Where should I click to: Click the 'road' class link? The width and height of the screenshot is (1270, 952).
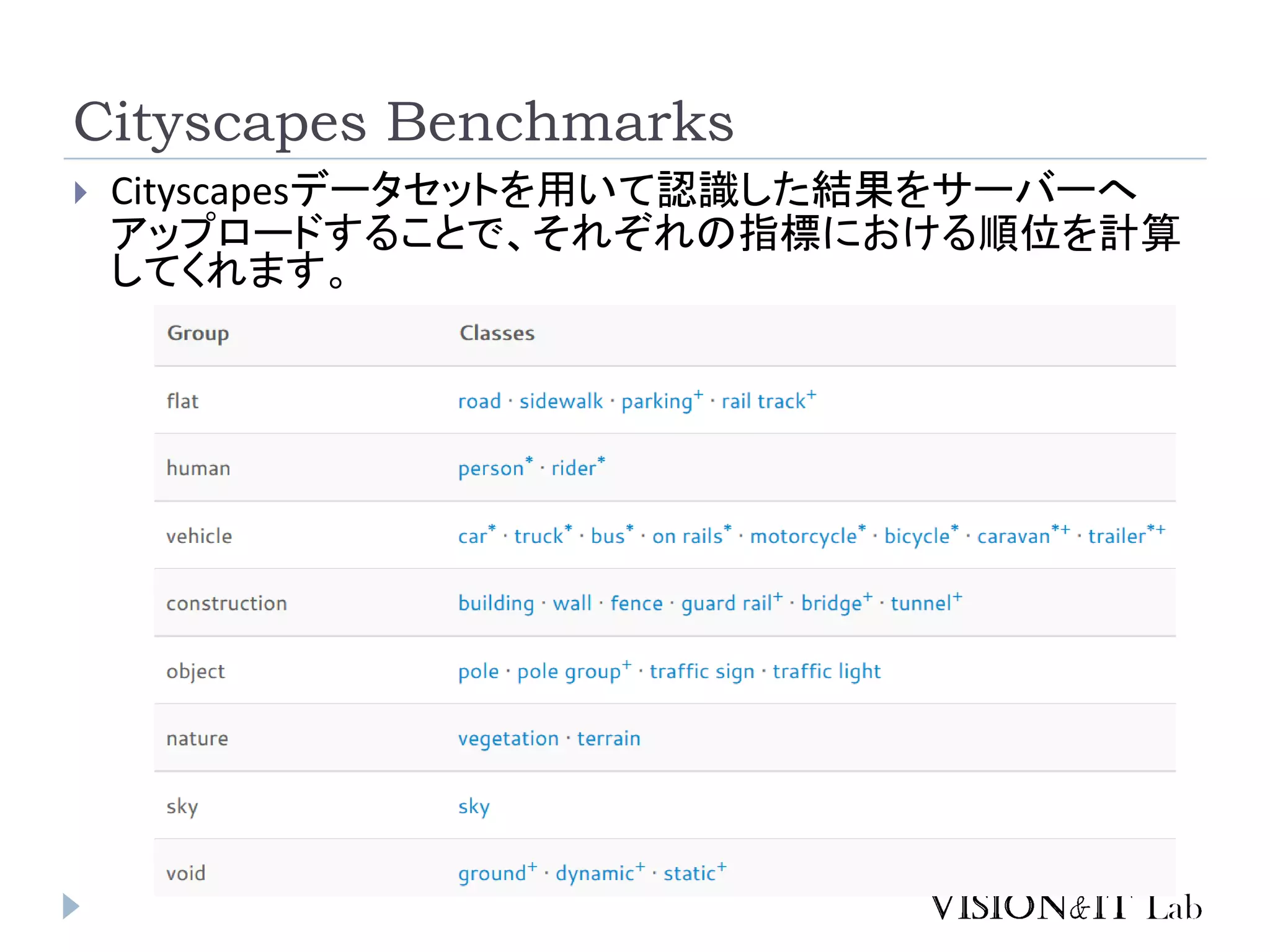479,401
